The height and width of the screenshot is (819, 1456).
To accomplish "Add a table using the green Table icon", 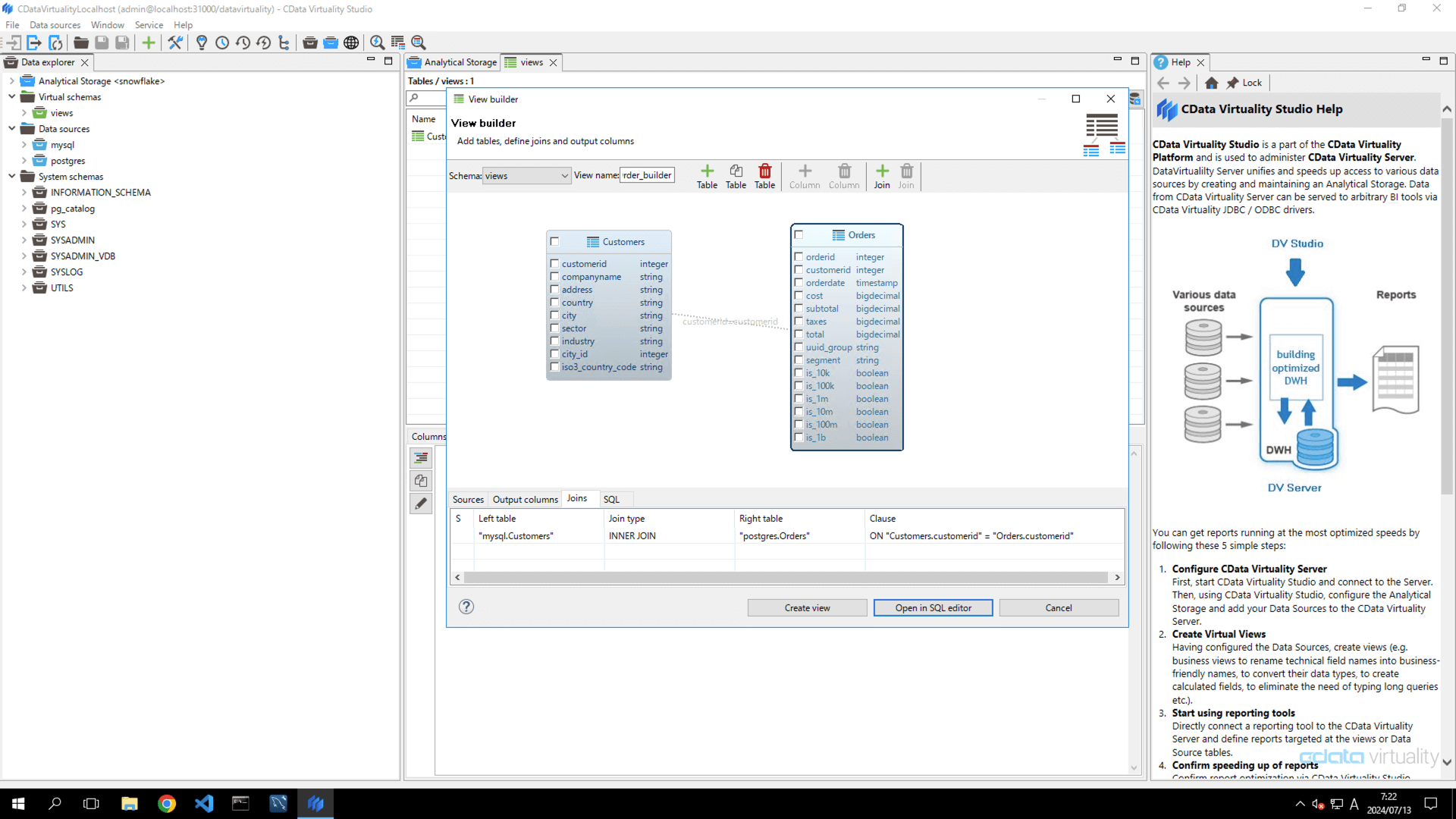I will 707,176.
